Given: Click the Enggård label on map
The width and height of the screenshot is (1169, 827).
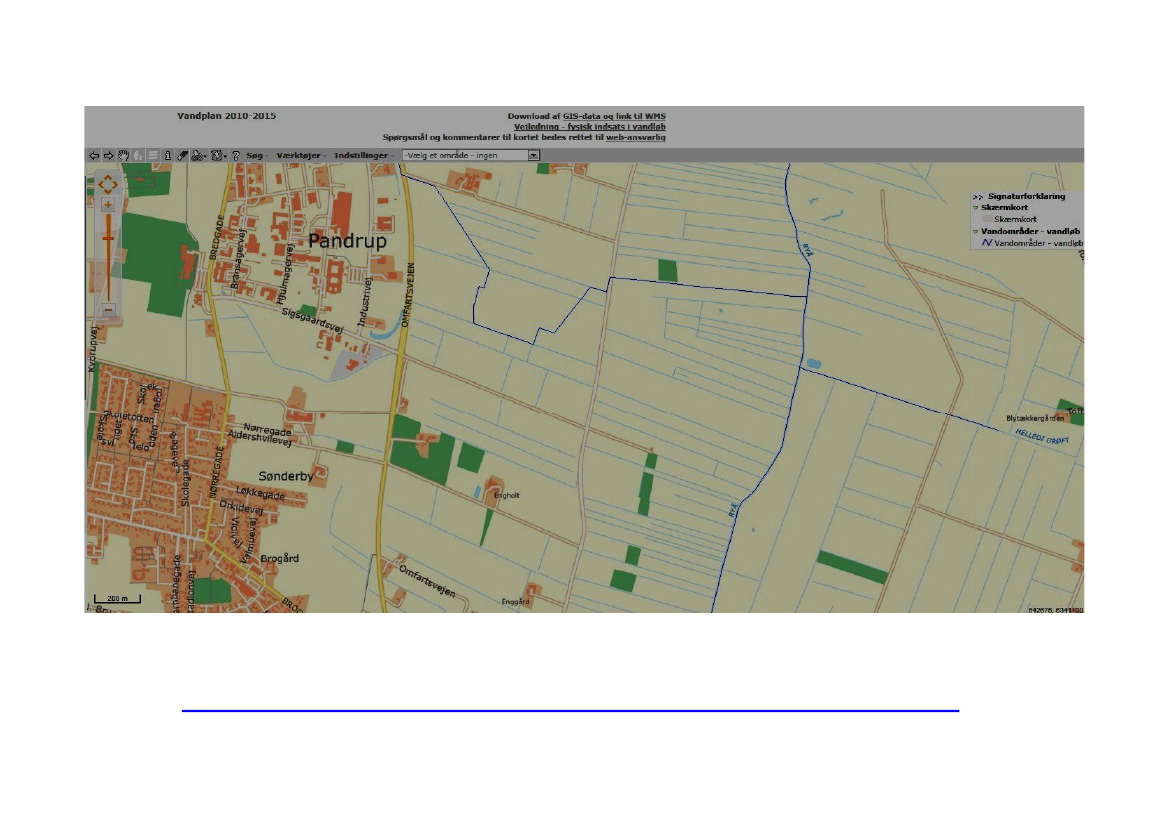Looking at the screenshot, I should [515, 602].
